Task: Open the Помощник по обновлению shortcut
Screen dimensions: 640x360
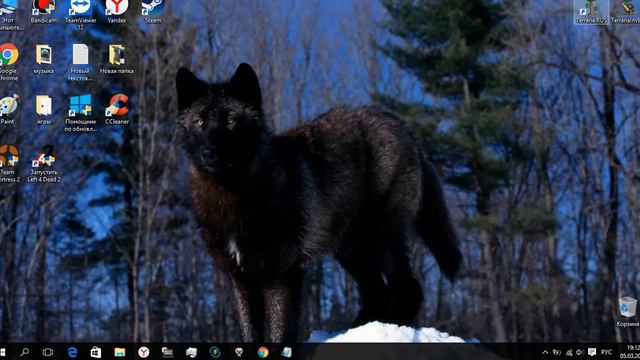Action: [80, 113]
